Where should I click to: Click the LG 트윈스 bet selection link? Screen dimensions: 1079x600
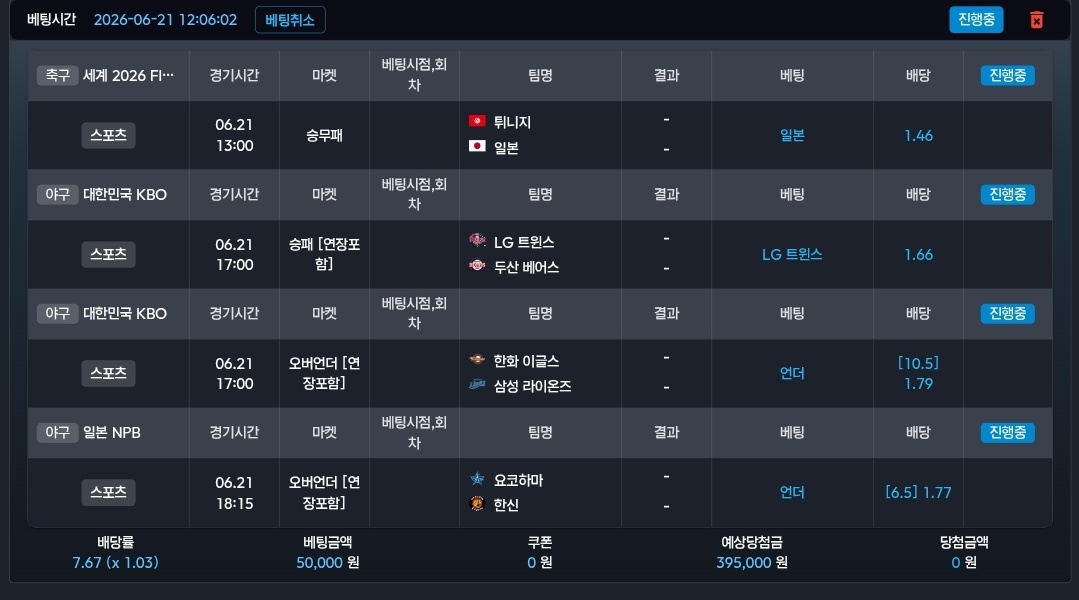(792, 254)
